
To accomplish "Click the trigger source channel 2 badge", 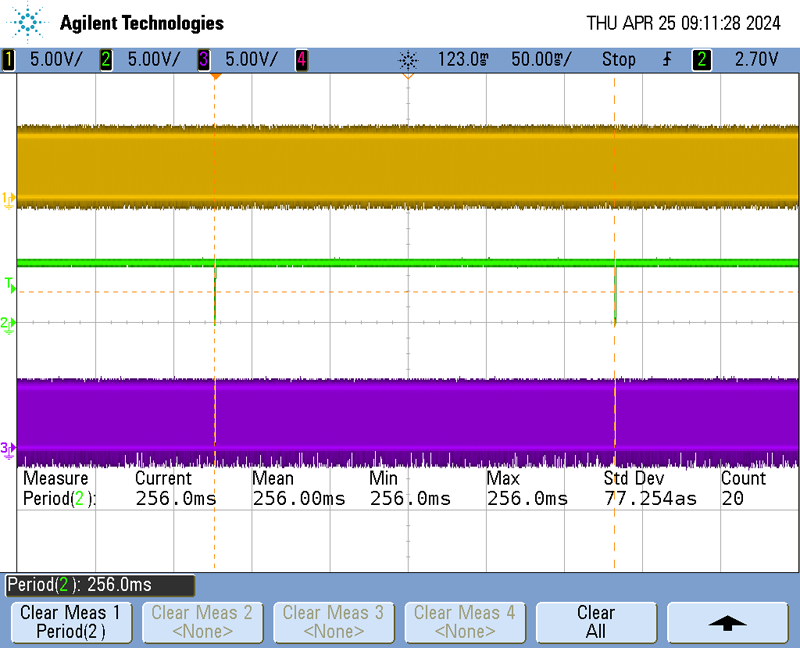I will (702, 60).
